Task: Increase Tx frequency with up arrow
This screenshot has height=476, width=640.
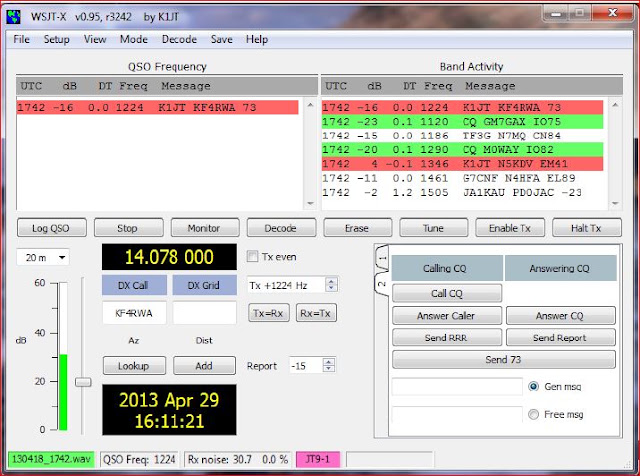Action: point(331,281)
